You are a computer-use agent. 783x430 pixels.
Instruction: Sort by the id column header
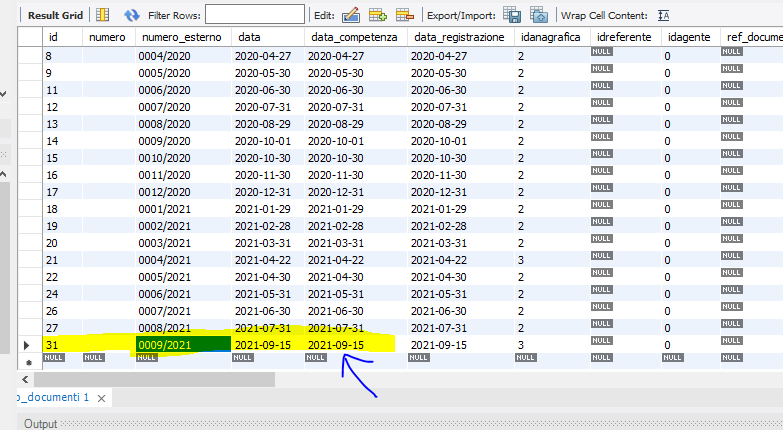[62, 37]
